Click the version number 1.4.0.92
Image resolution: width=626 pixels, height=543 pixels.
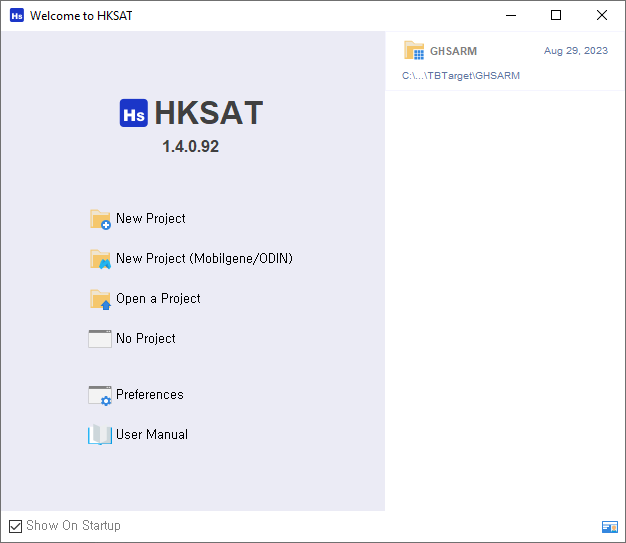(190, 147)
